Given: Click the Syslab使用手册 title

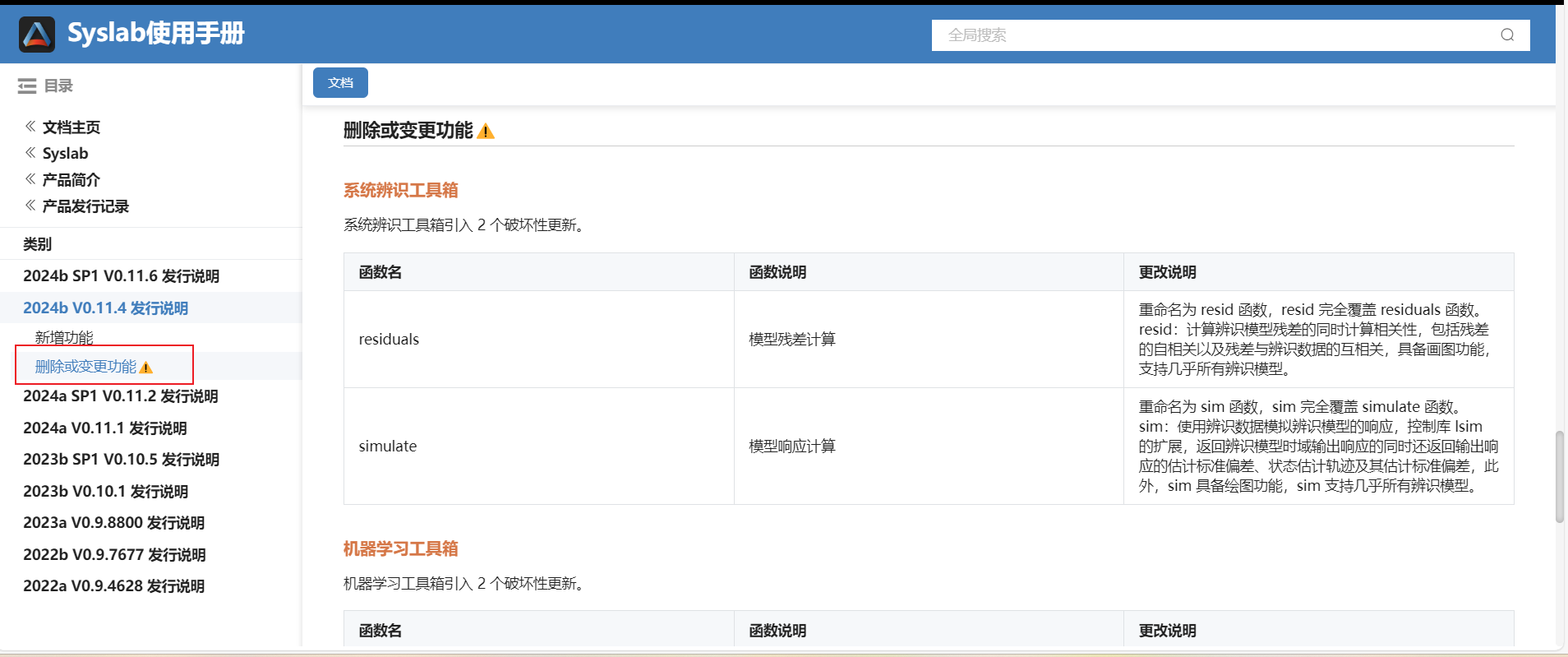Looking at the screenshot, I should click(156, 34).
